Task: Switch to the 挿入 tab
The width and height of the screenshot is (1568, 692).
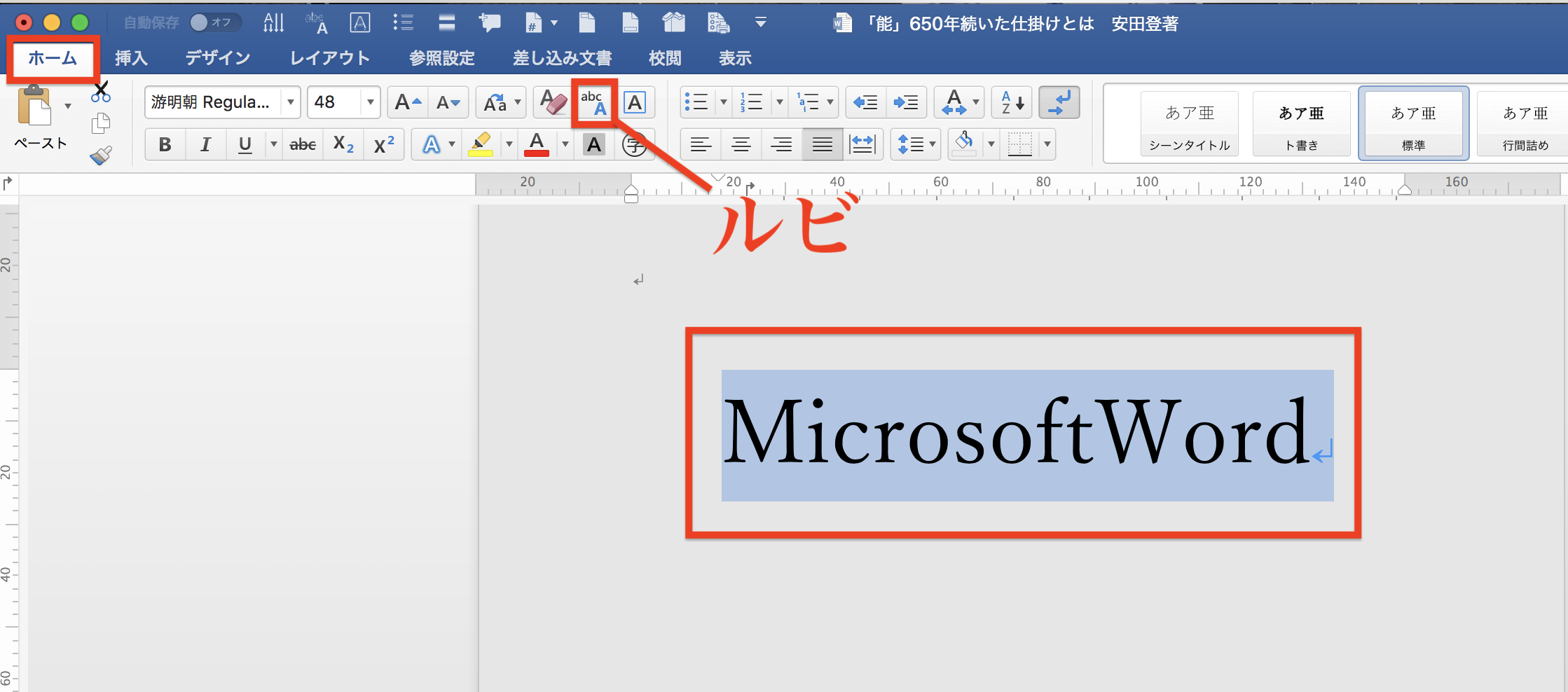Action: click(131, 58)
